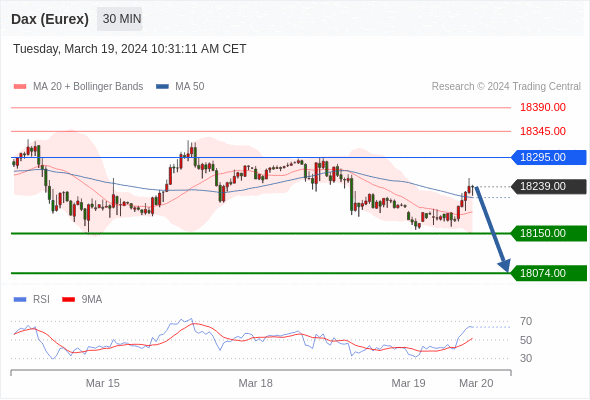The height and width of the screenshot is (400, 590).
Task: Click the 18345.00 resistance label
Action: point(543,131)
